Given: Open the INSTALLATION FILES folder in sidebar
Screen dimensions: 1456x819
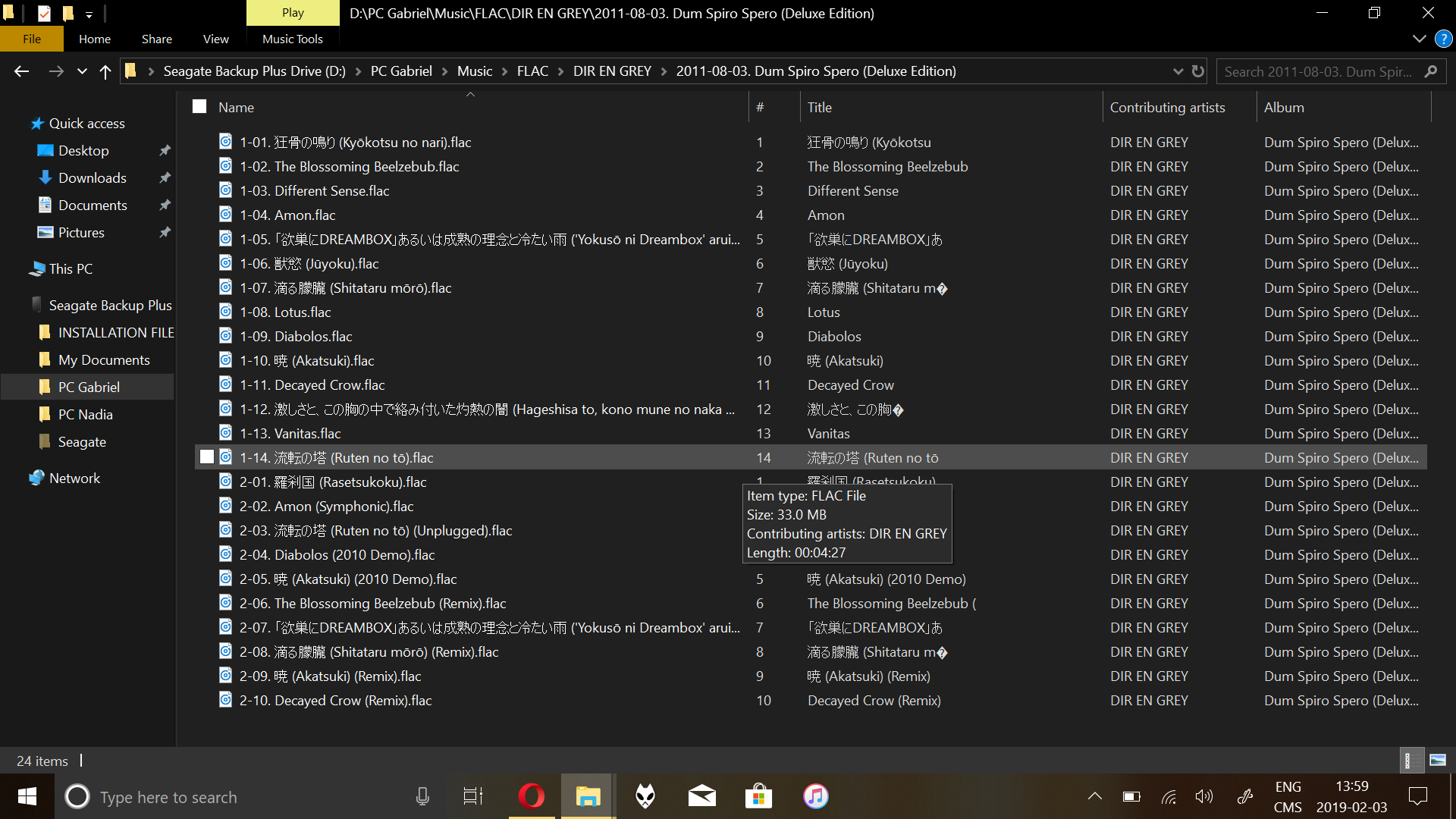Looking at the screenshot, I should pyautogui.click(x=116, y=332).
